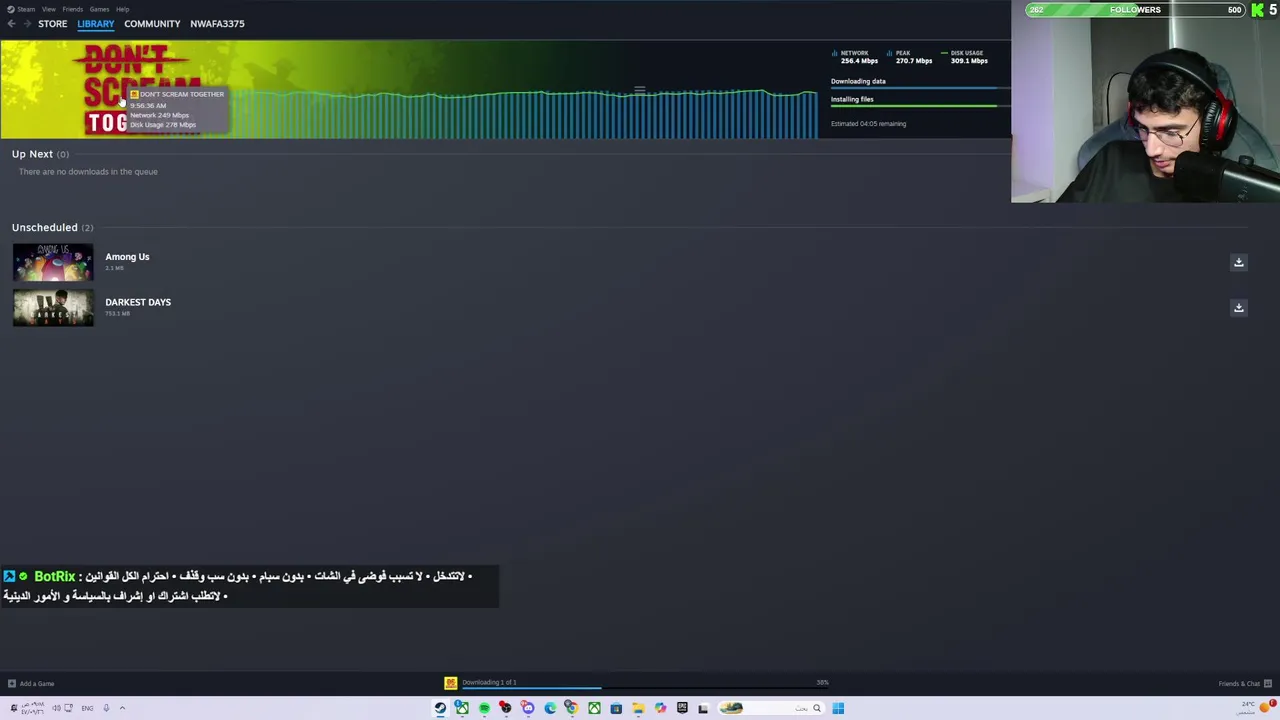Click the Add a Game plus icon
Image resolution: width=1280 pixels, height=720 pixels.
coord(11,684)
